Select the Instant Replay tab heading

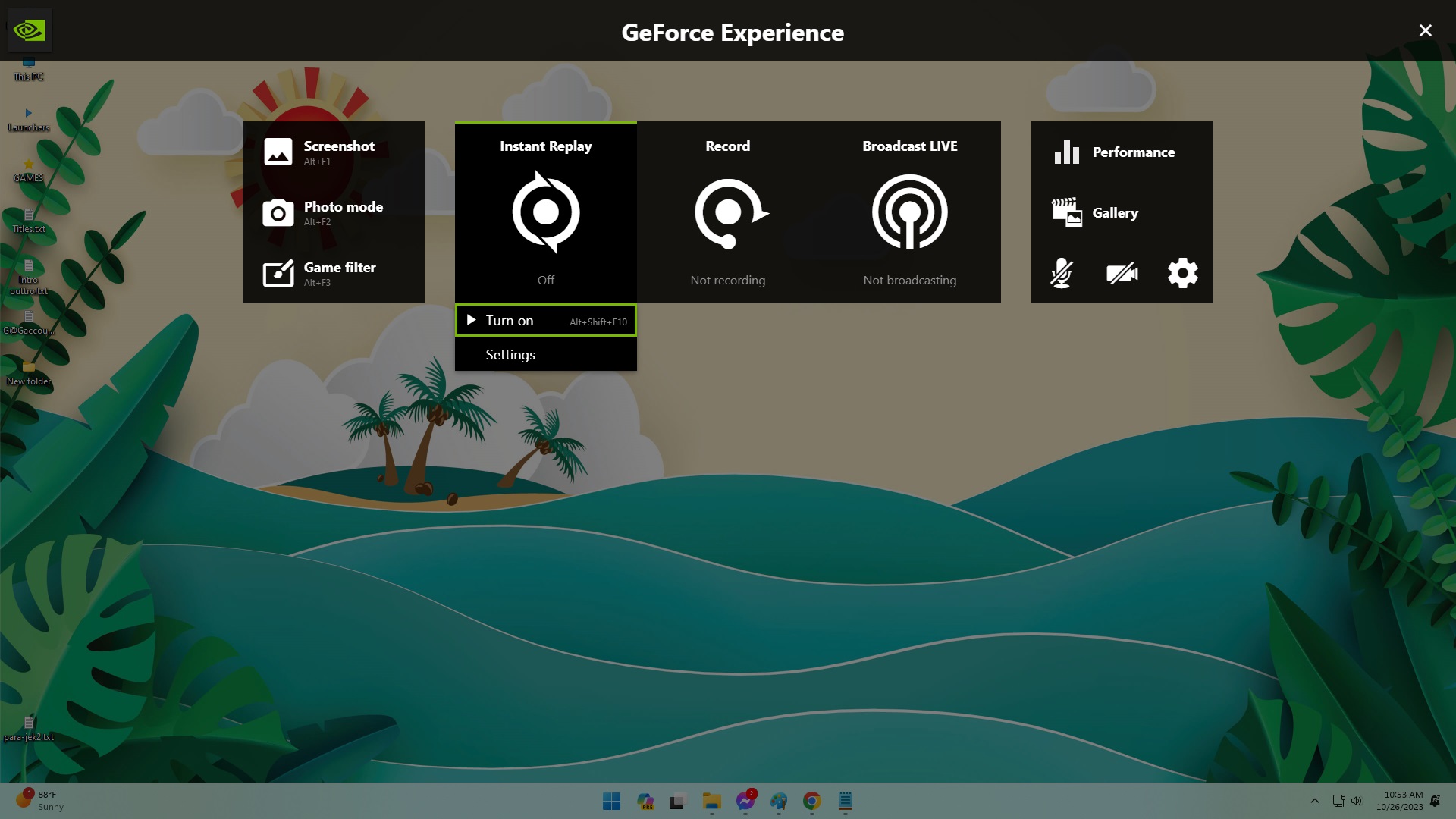pyautogui.click(x=546, y=146)
